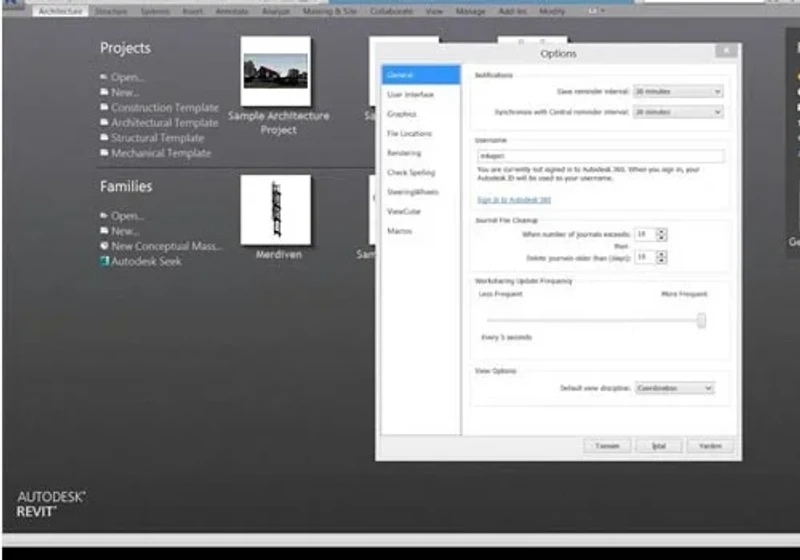Open the Autodesk Seek link

[146, 261]
